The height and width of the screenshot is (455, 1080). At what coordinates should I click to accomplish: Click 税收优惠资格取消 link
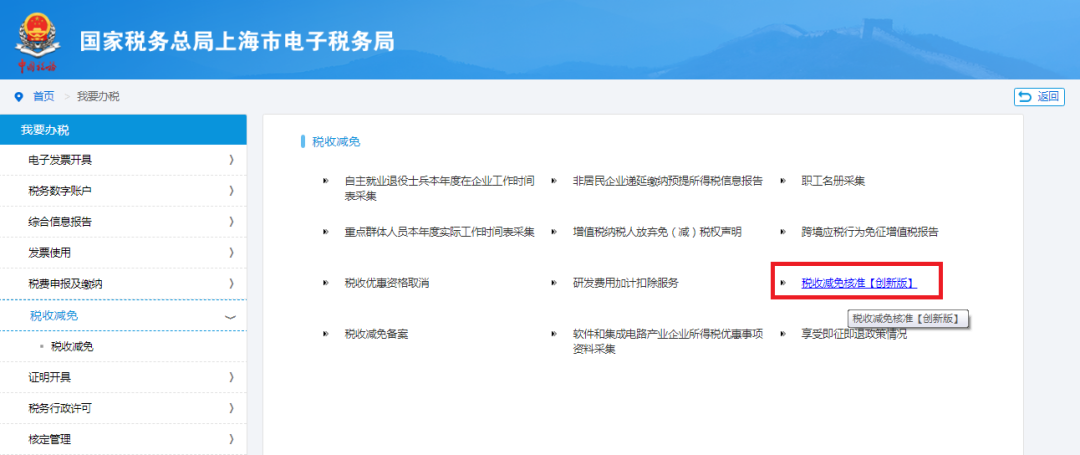pos(386,283)
